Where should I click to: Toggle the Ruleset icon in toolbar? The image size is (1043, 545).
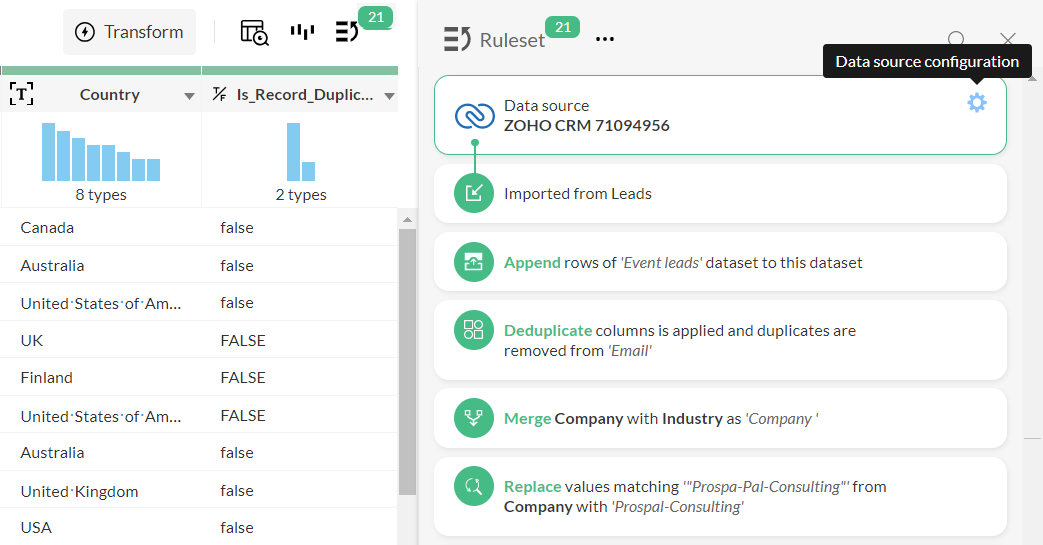[348, 32]
